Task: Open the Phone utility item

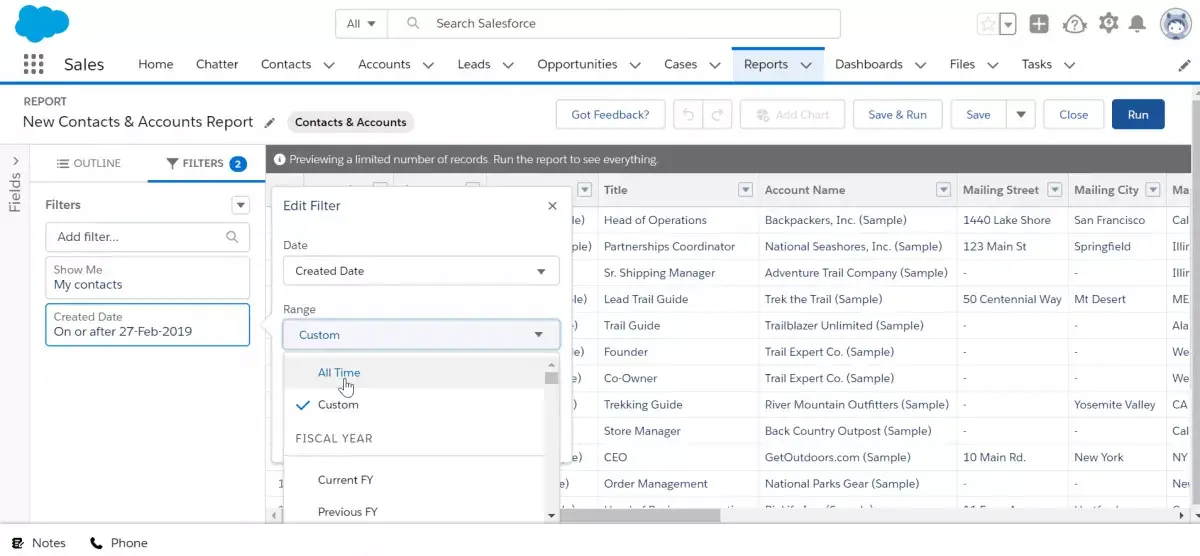Action: point(119,543)
